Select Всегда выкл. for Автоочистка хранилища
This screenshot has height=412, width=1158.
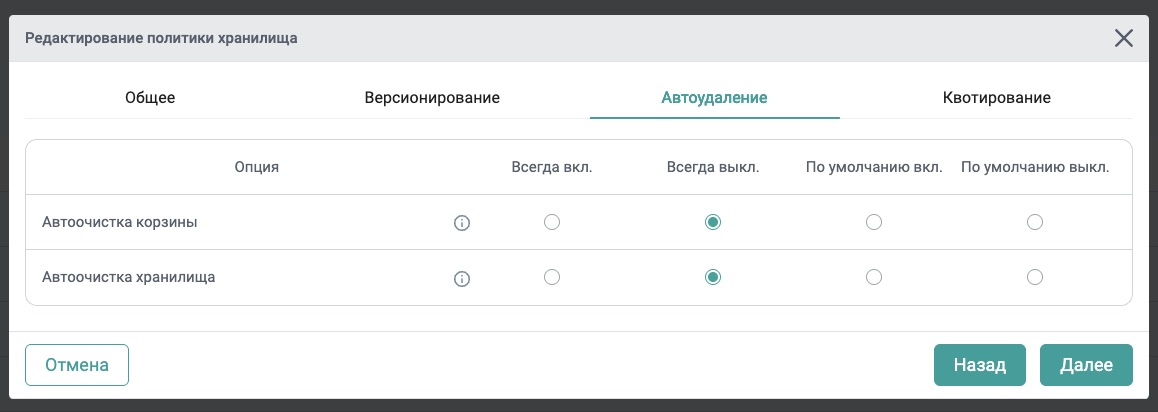coord(713,277)
